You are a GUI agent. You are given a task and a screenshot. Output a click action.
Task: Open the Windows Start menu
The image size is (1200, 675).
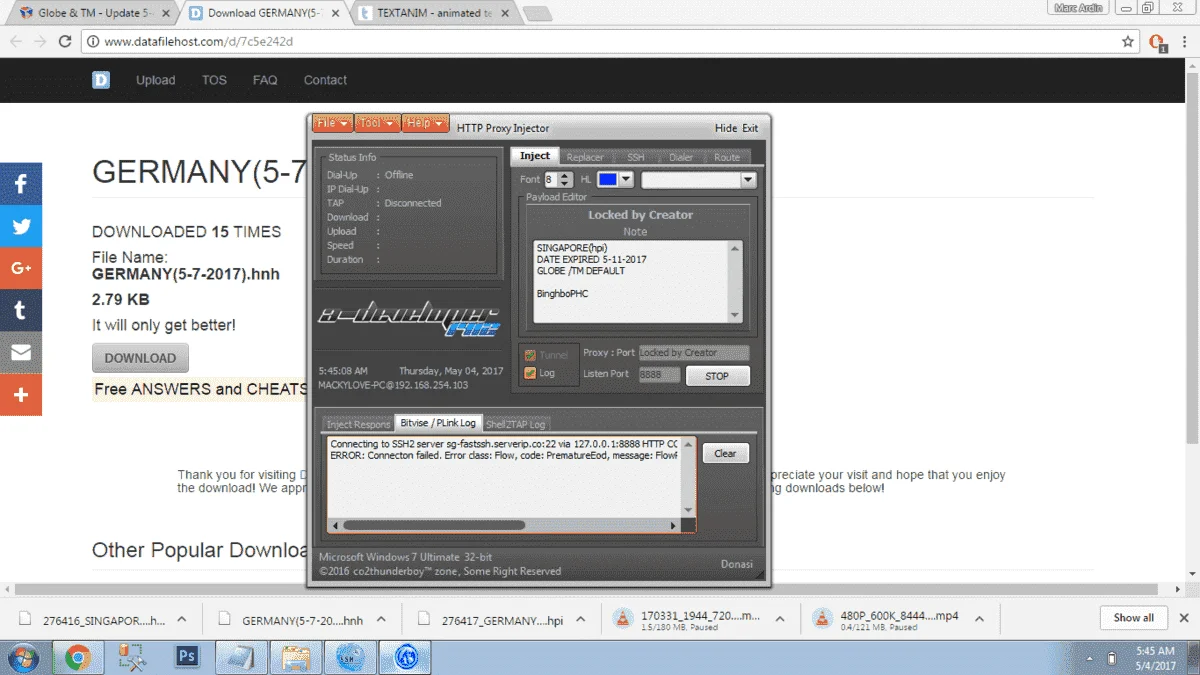[x=22, y=657]
